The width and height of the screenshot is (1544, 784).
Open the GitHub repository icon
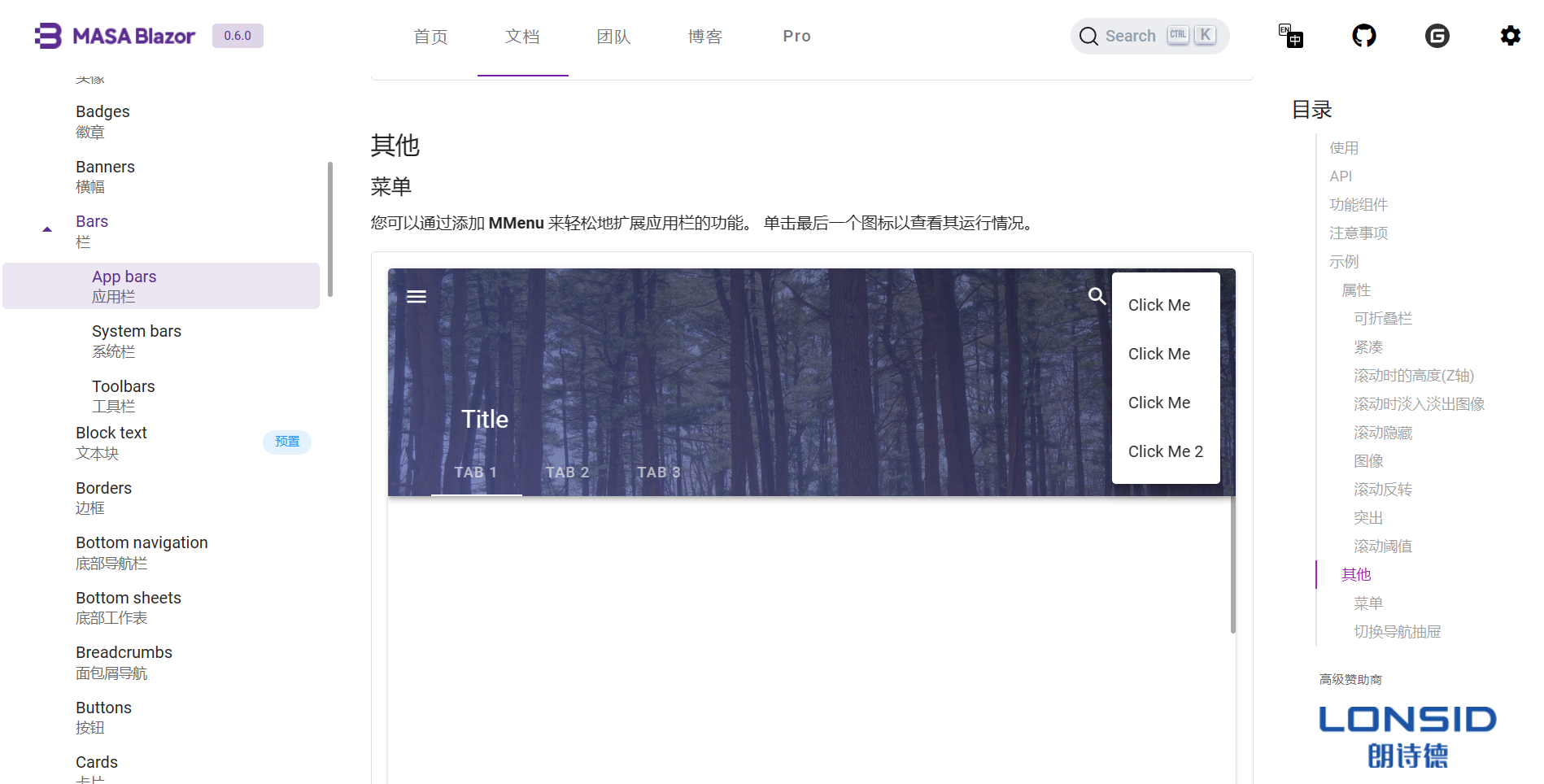click(x=1363, y=36)
